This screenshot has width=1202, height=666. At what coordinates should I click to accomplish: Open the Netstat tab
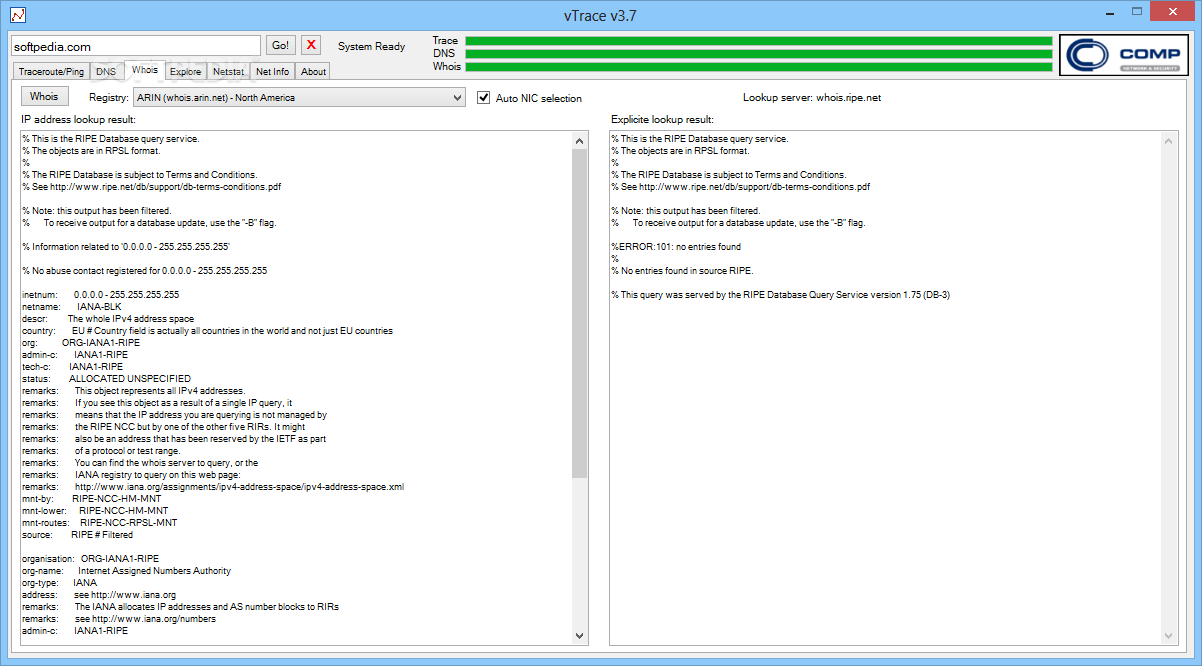point(228,72)
